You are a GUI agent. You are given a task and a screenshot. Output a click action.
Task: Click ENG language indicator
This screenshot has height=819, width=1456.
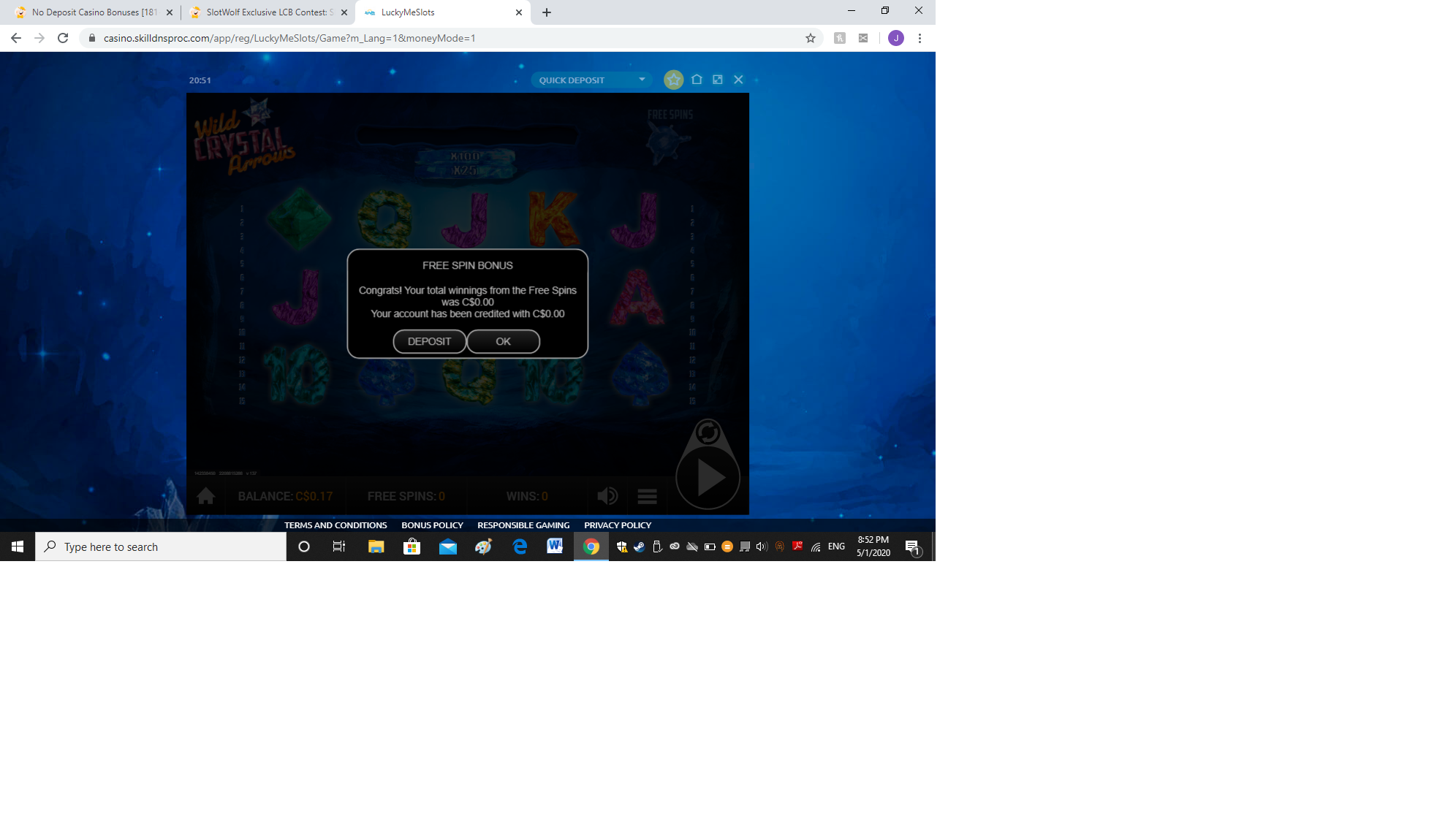(x=836, y=546)
